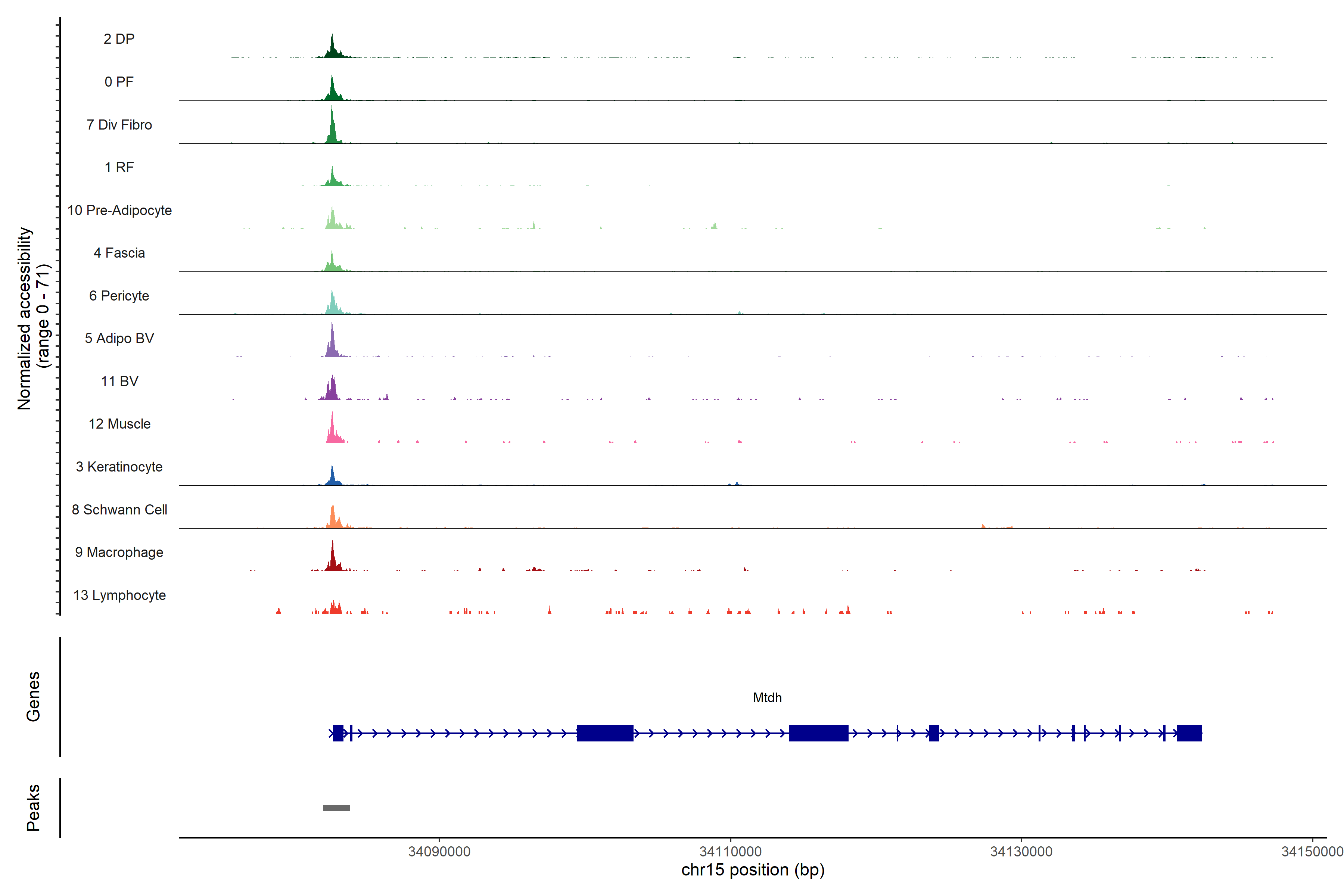
Task: Click the gray peak bar in Peaks track
Action: click(337, 808)
